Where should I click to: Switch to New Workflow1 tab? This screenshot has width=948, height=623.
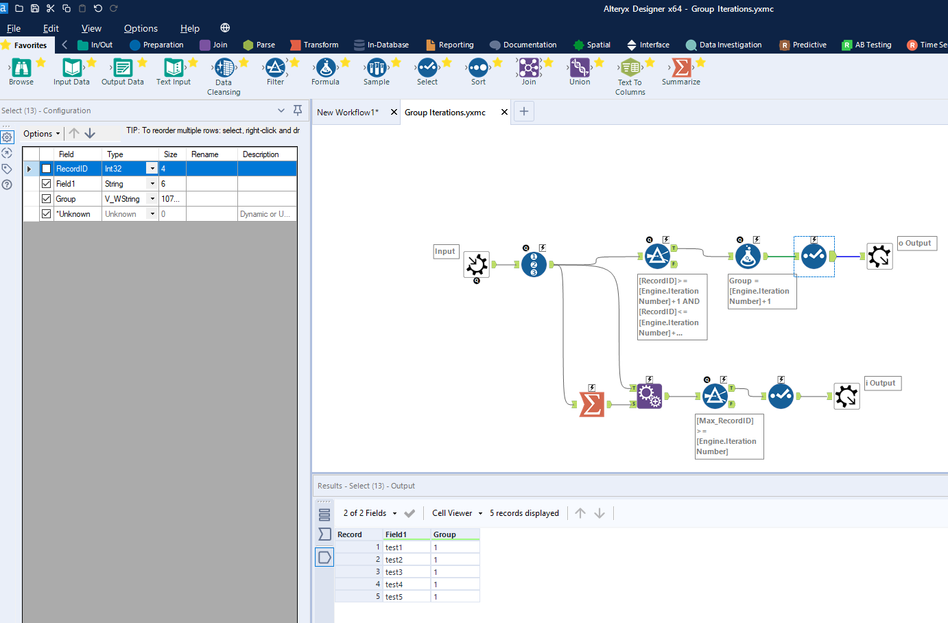pos(348,113)
